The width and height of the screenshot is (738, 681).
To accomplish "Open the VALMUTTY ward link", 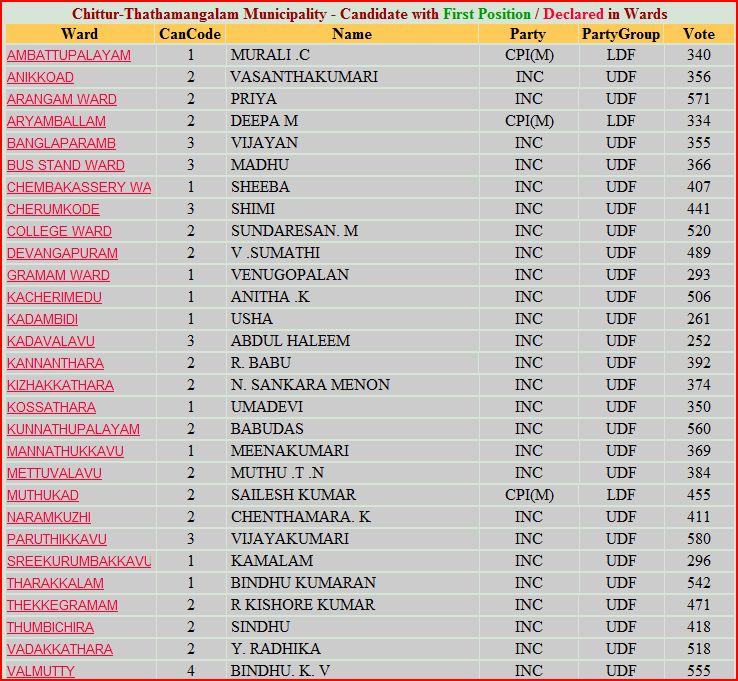I will 40,671.
